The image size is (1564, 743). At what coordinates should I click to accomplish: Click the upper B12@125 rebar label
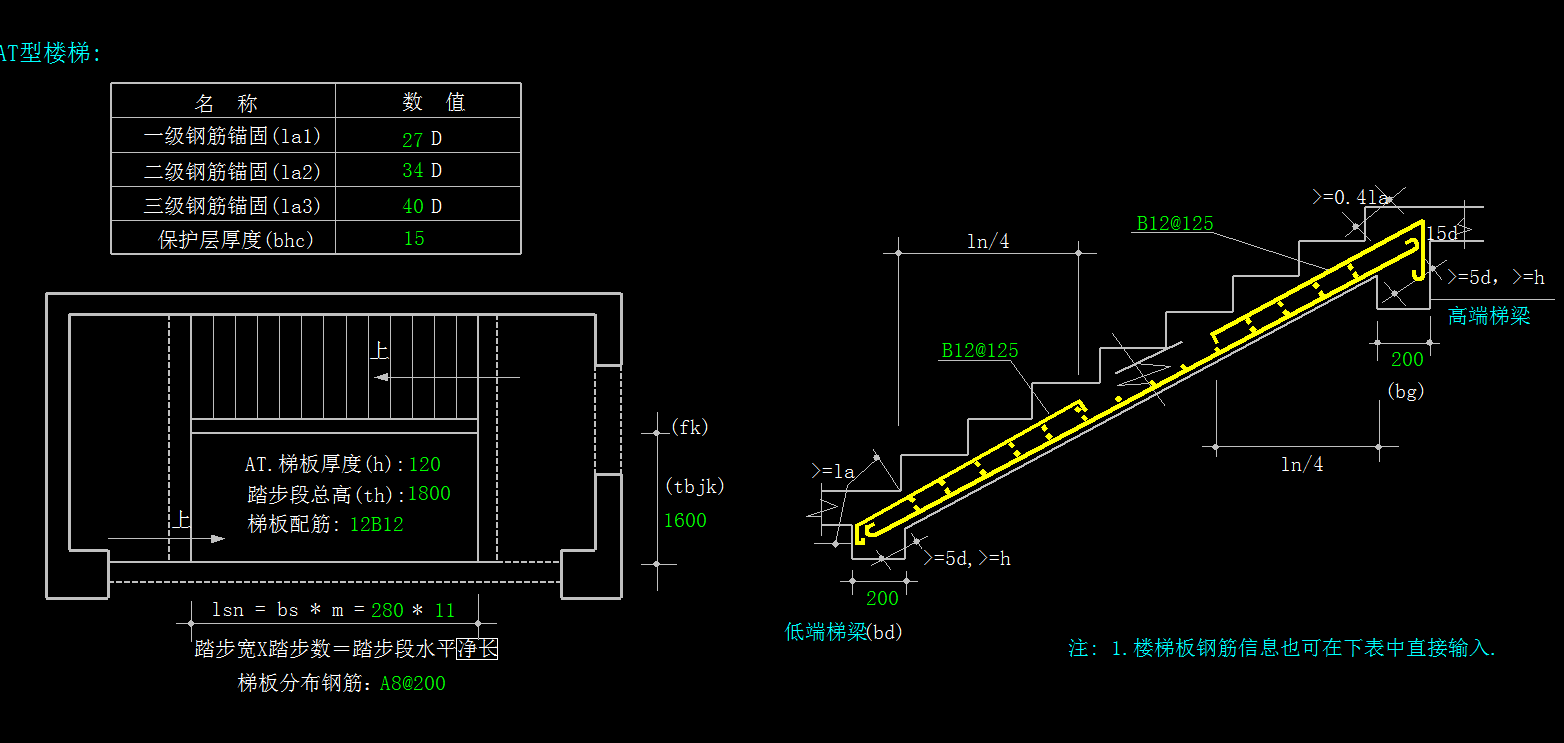pyautogui.click(x=1175, y=223)
